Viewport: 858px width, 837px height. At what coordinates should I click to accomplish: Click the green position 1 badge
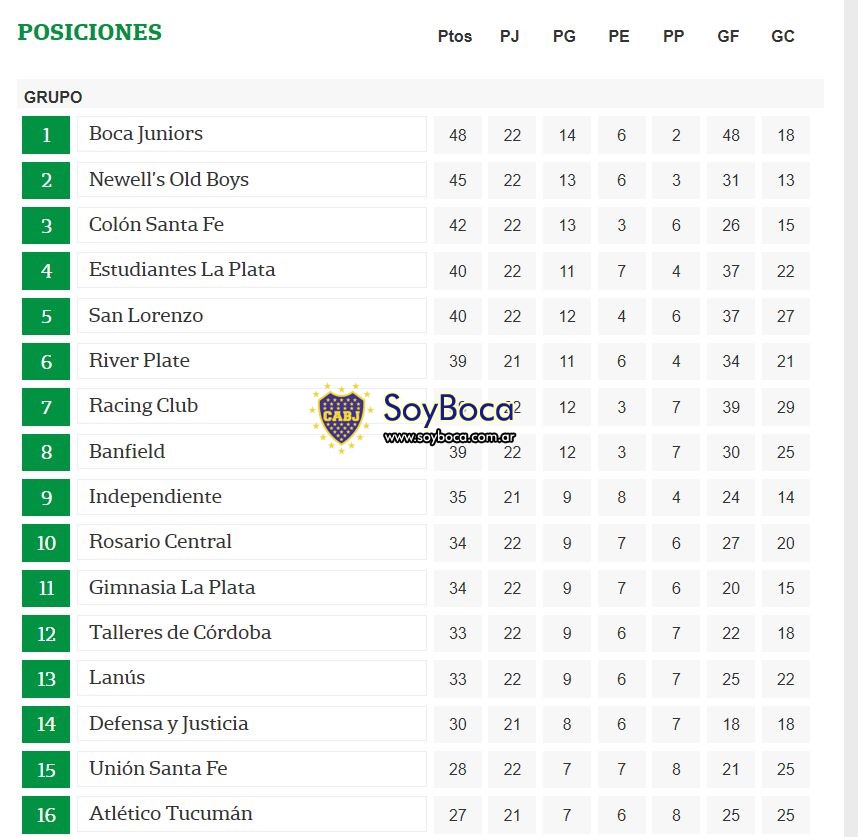(46, 135)
